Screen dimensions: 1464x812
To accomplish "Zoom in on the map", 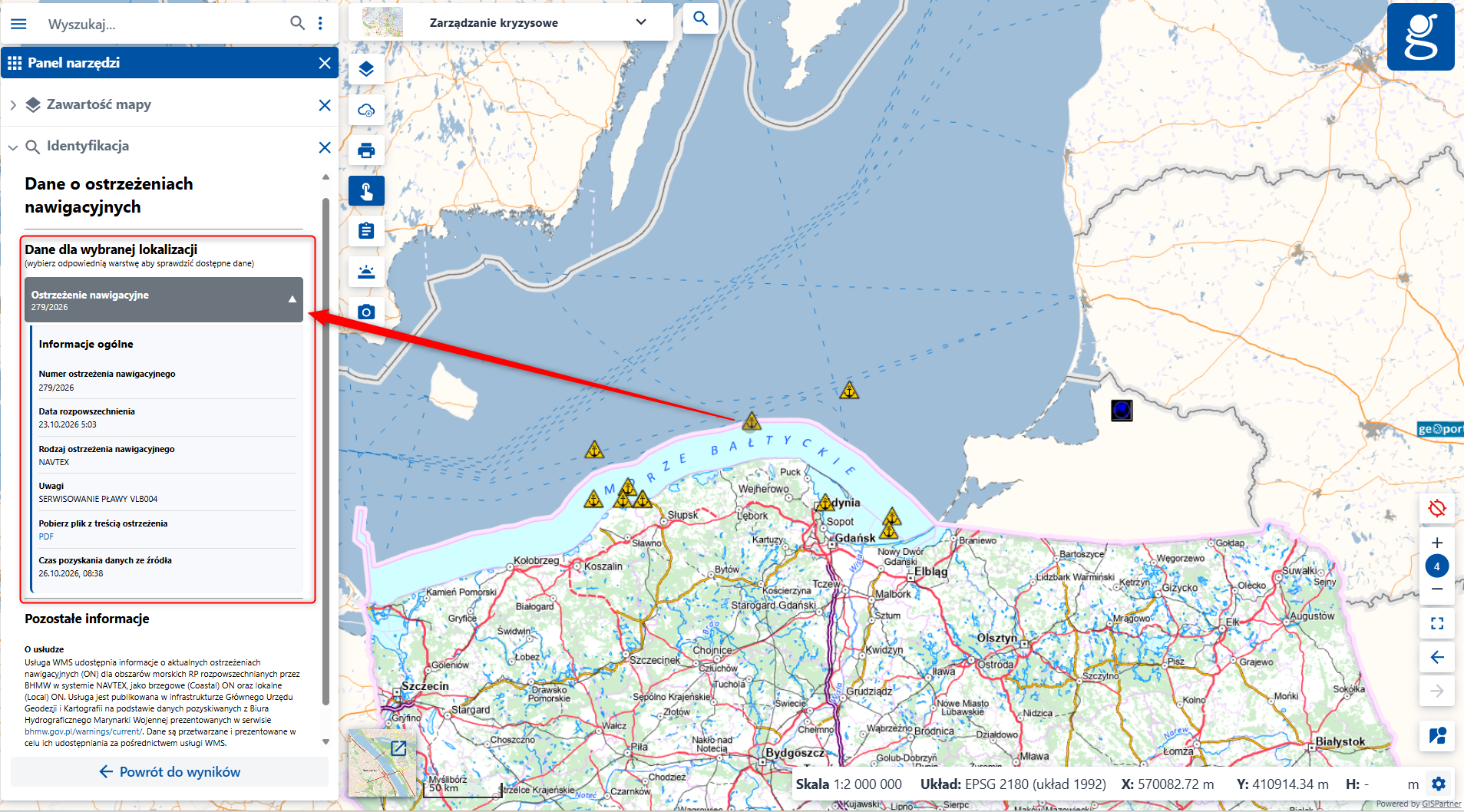I will tap(1437, 543).
